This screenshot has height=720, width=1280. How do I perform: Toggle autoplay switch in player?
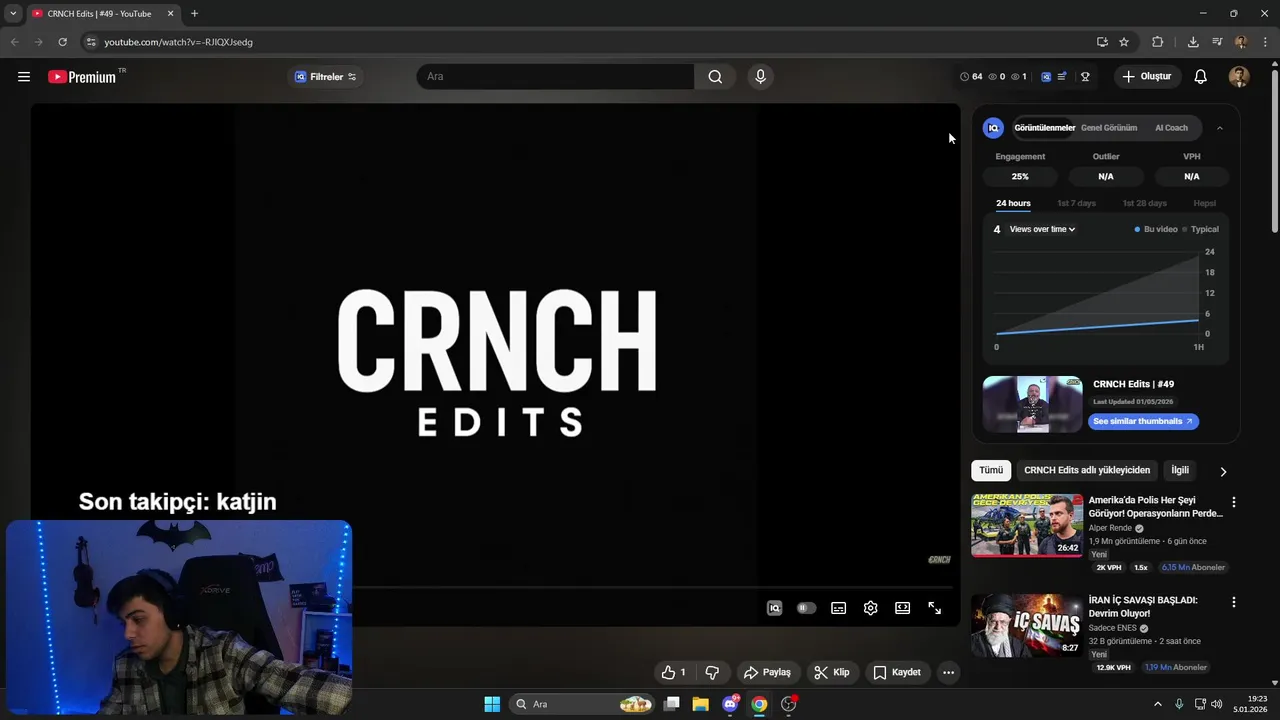(x=806, y=608)
